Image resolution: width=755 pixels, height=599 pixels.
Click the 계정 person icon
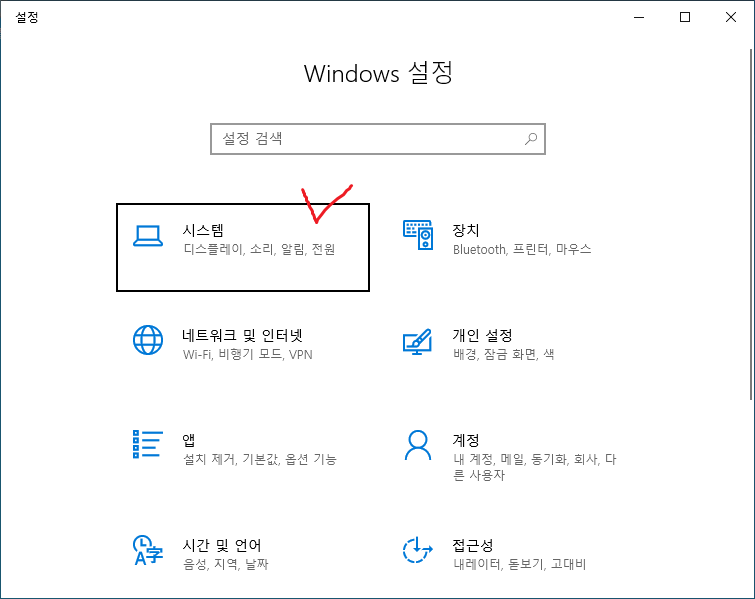point(417,445)
